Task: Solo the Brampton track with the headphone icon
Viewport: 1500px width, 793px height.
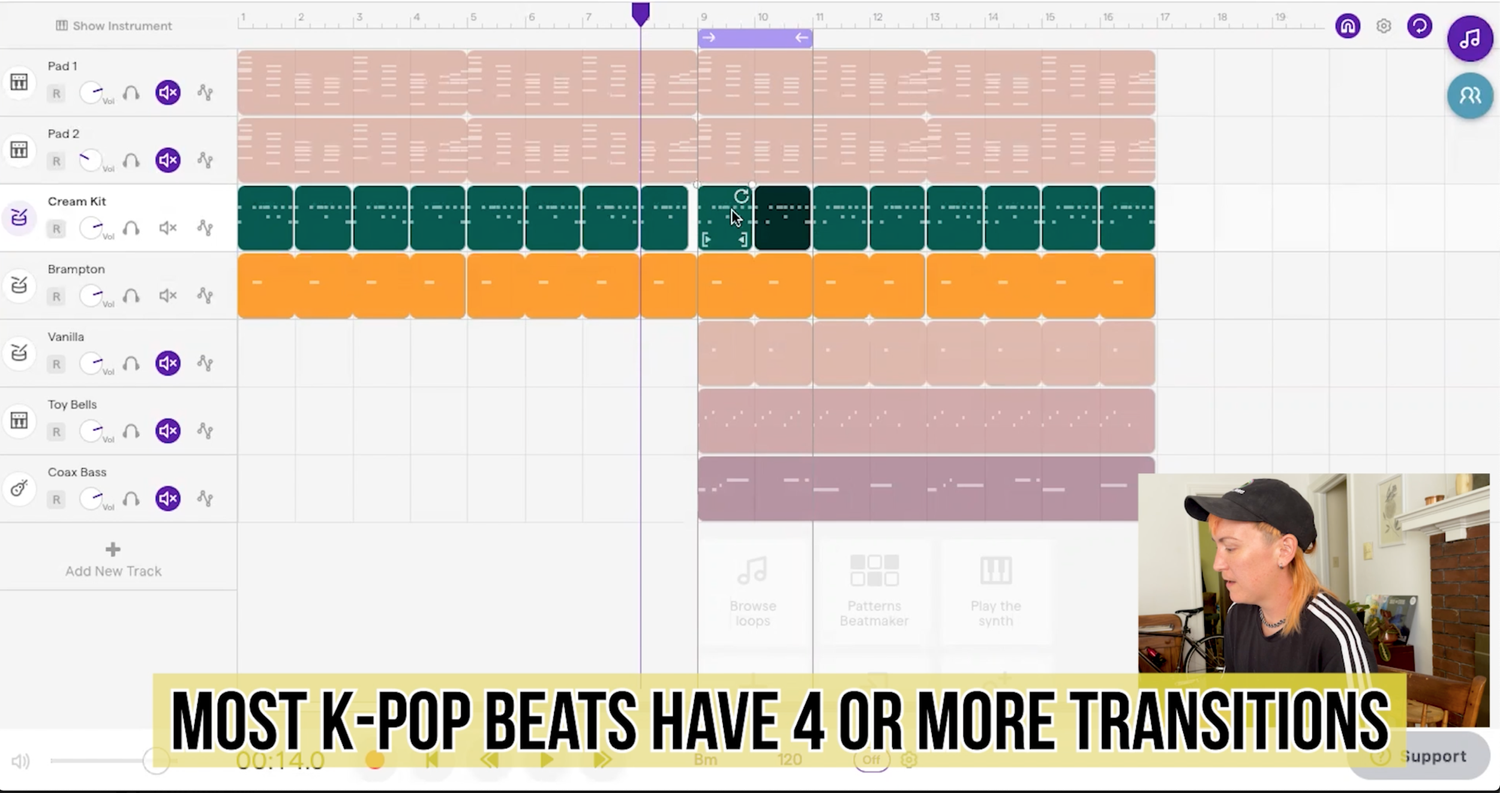Action: [131, 295]
